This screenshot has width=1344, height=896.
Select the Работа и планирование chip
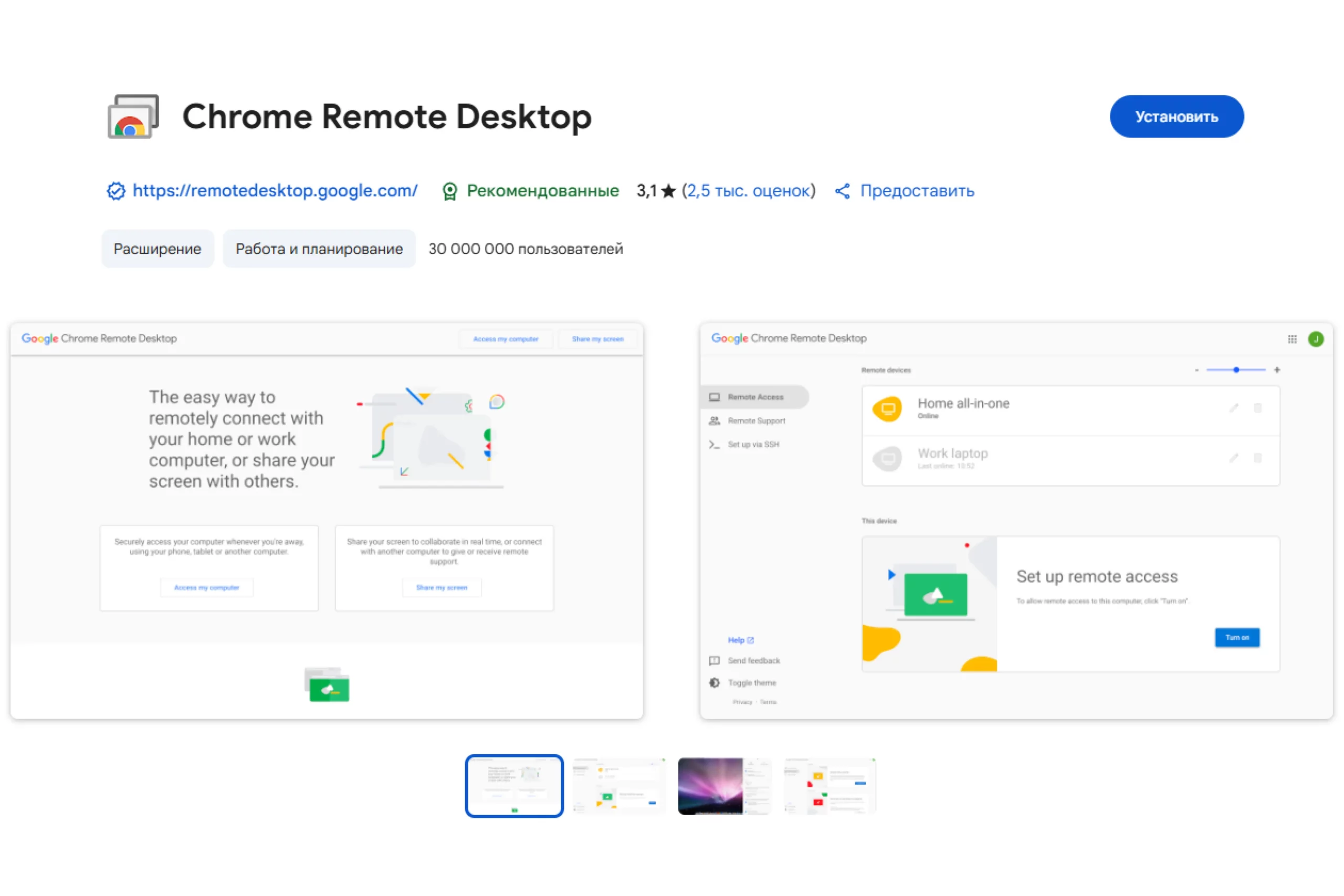coord(319,249)
